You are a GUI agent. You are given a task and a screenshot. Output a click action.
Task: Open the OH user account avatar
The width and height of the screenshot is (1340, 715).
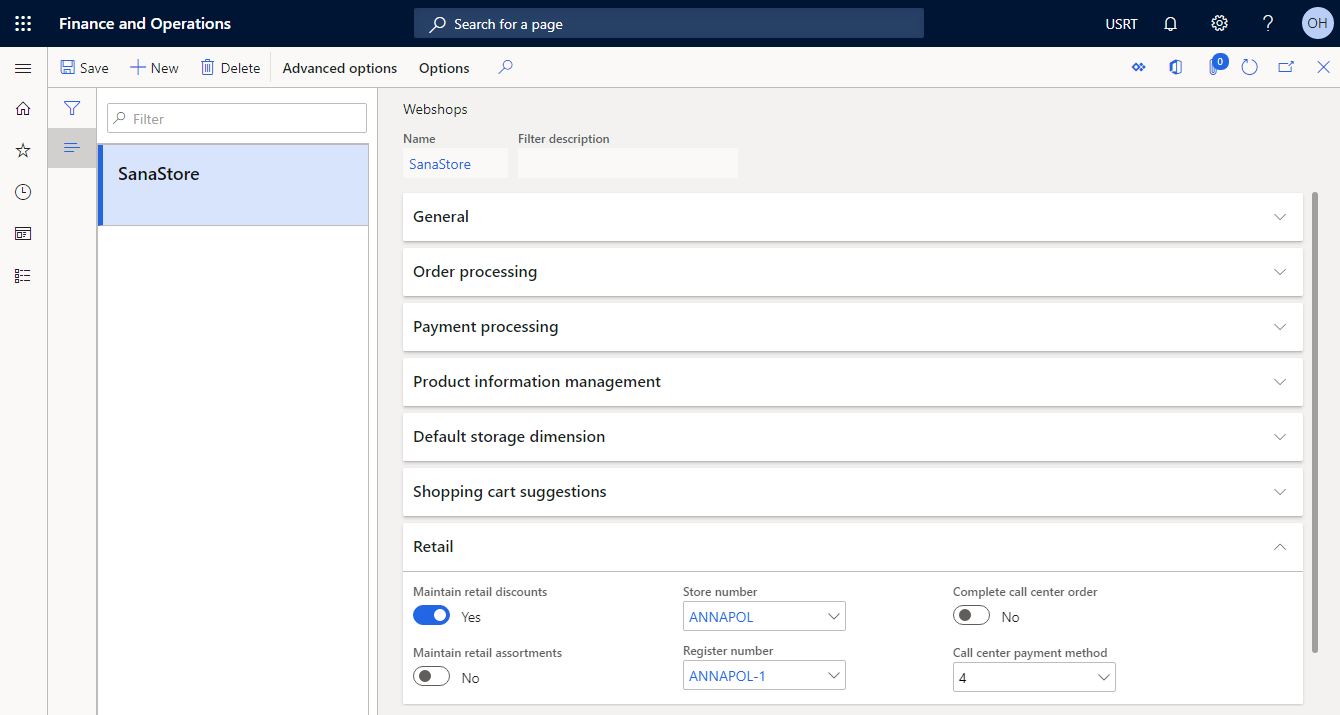tap(1316, 23)
